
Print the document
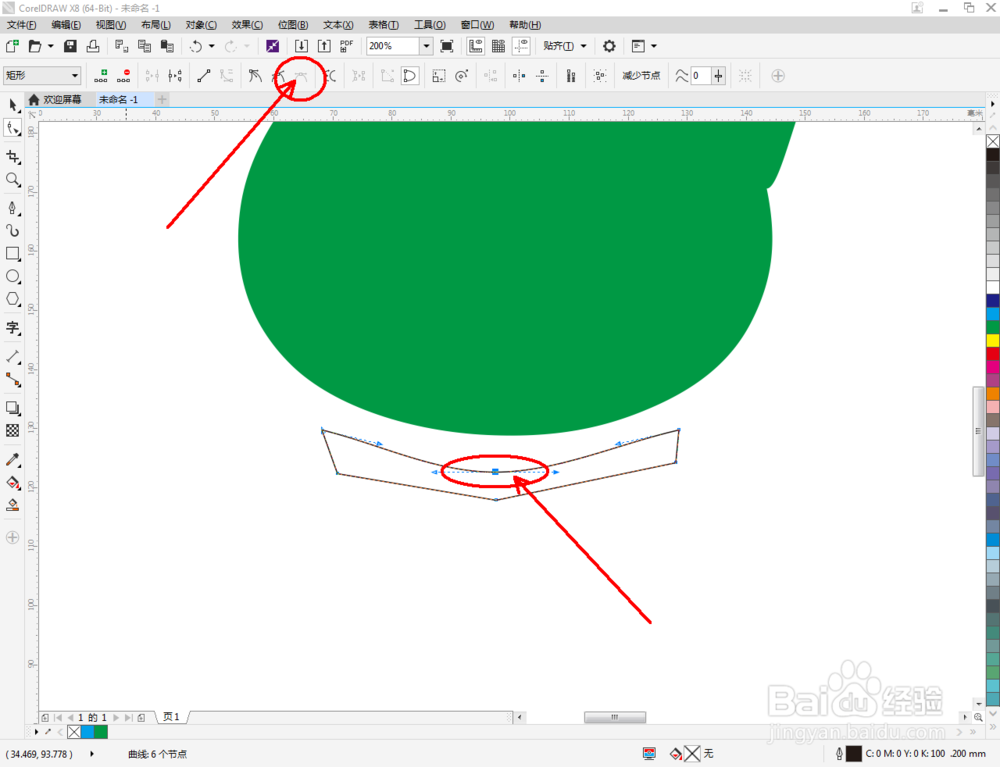point(93,46)
